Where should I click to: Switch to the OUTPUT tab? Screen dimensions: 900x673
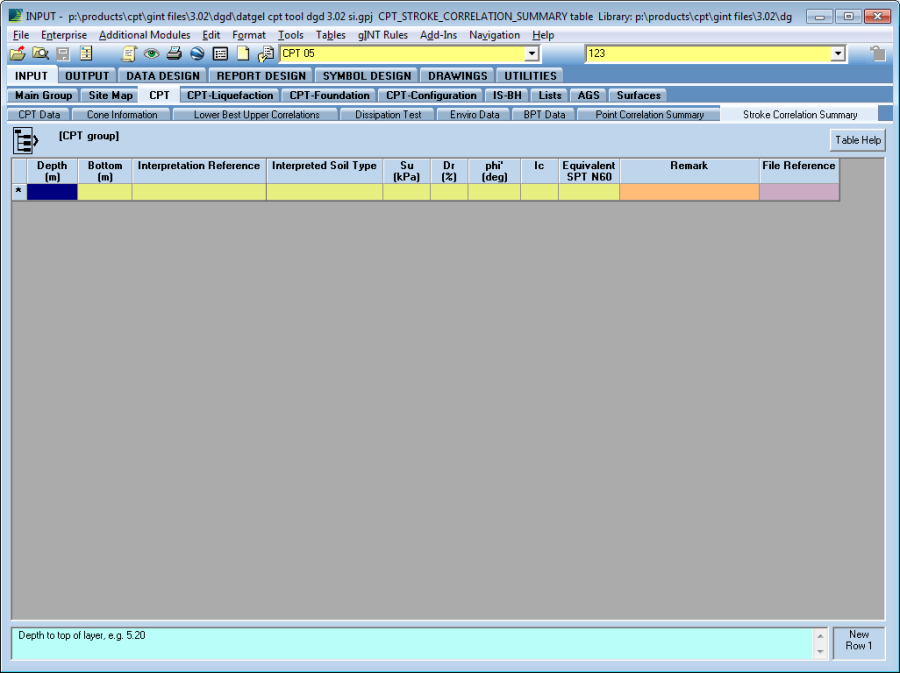87,75
